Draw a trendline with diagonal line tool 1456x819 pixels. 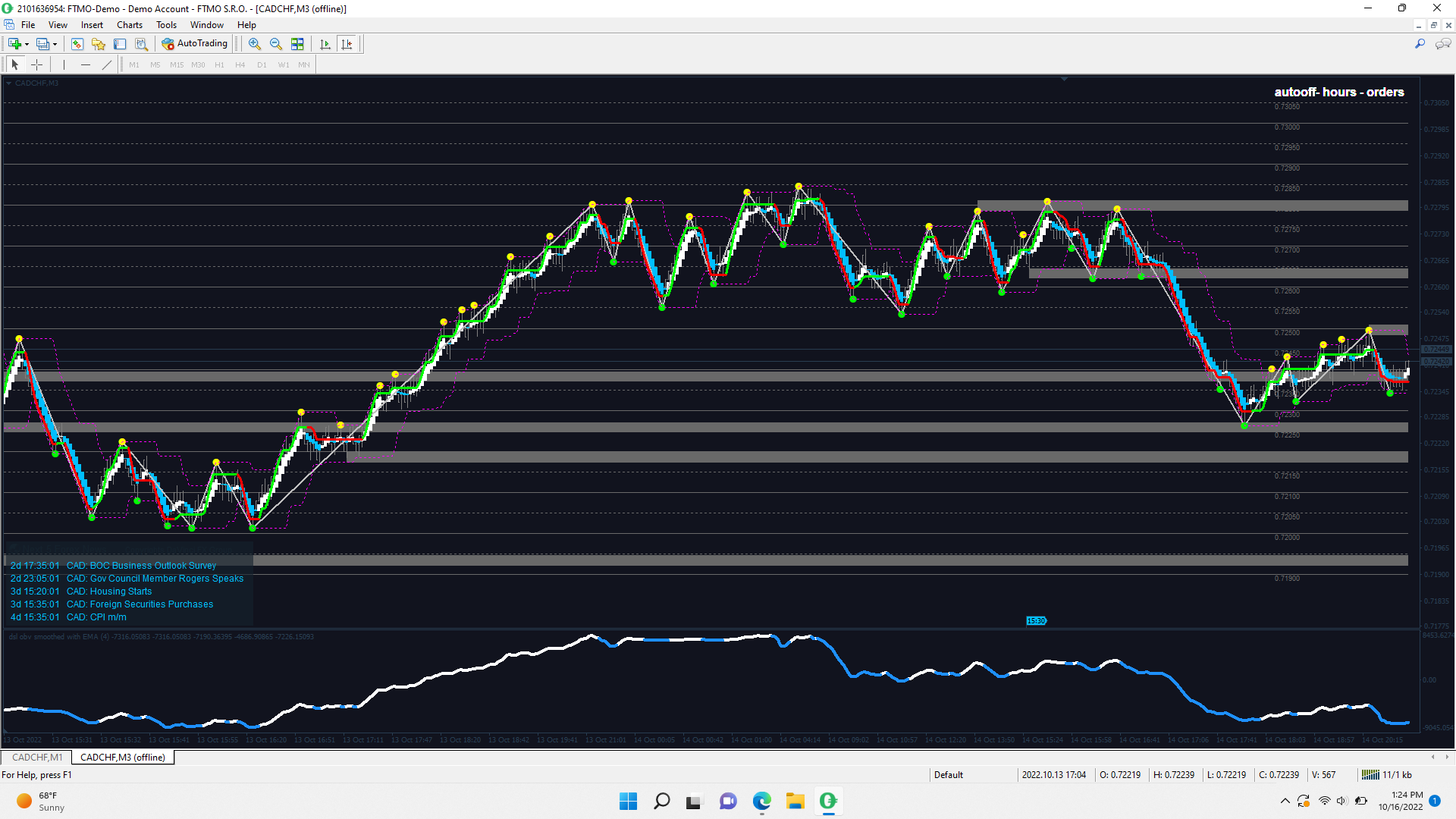tap(107, 65)
